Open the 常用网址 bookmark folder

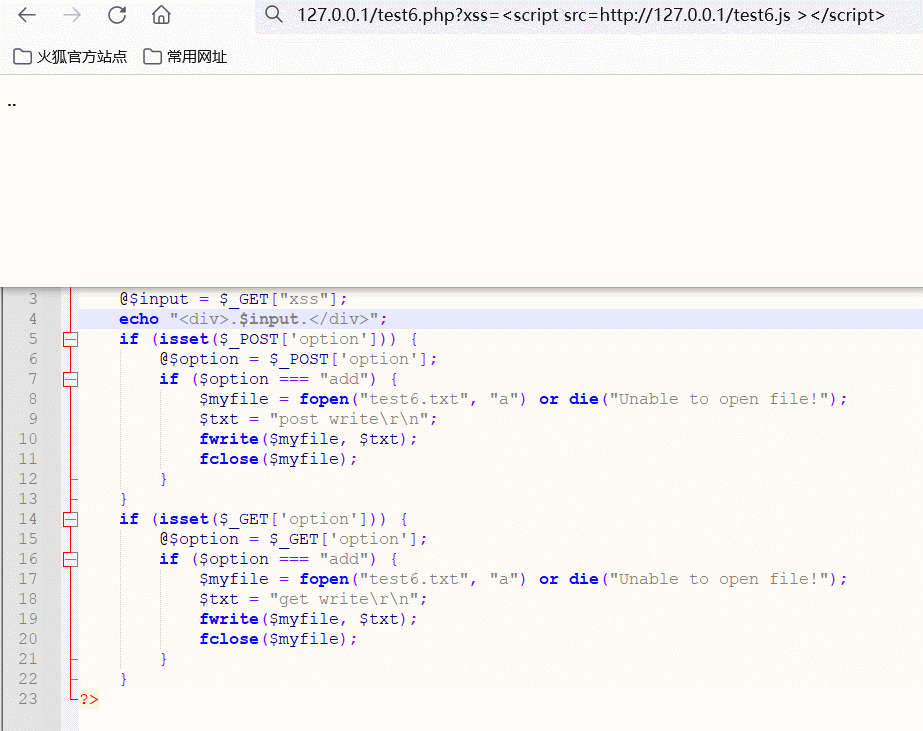pyautogui.click(x=185, y=57)
